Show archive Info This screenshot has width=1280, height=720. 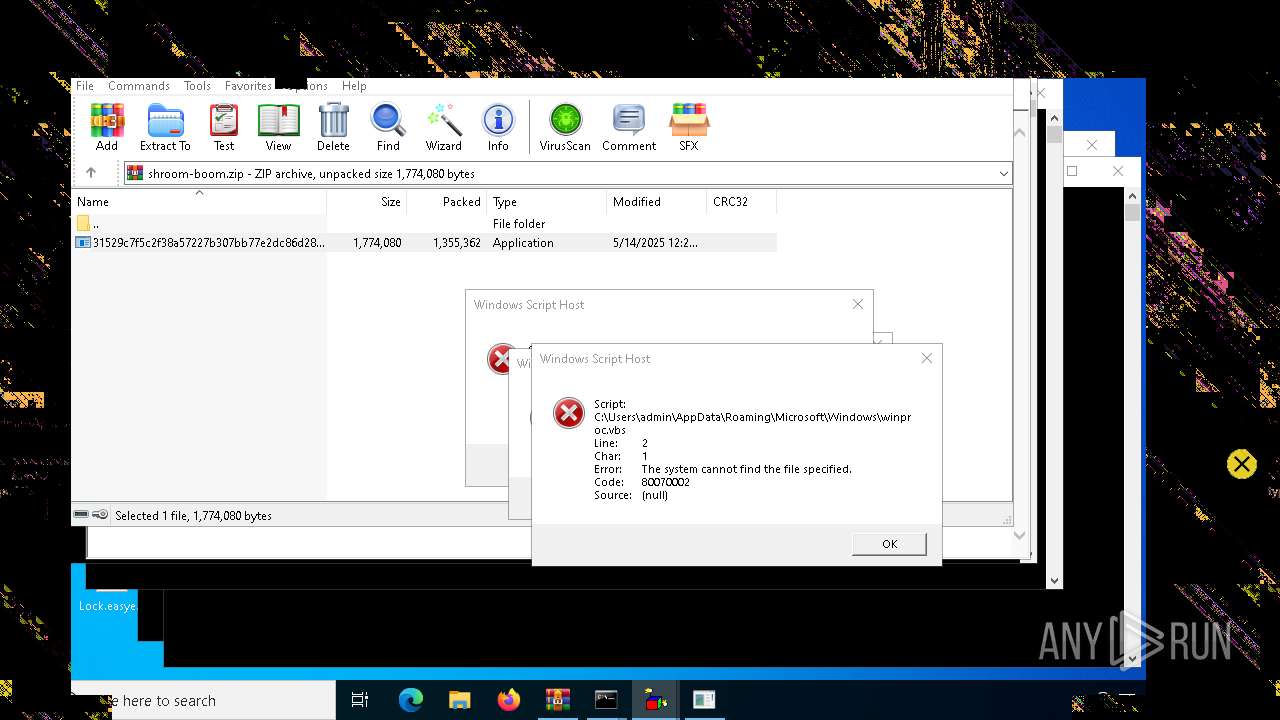coord(498,127)
